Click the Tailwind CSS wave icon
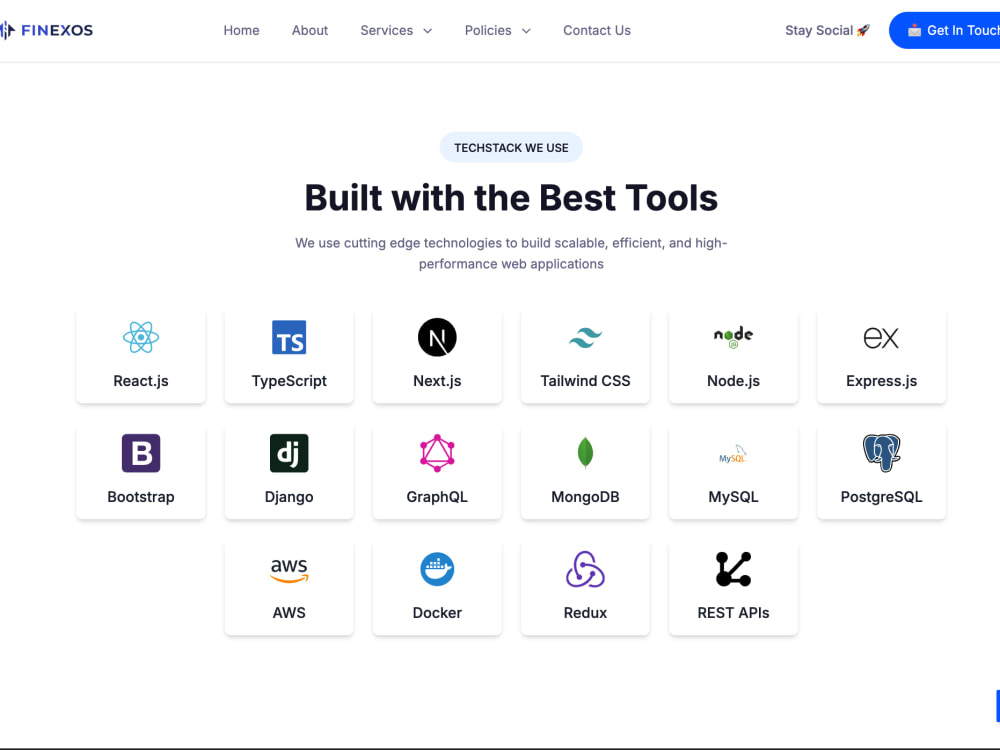1000x750 pixels. (585, 337)
